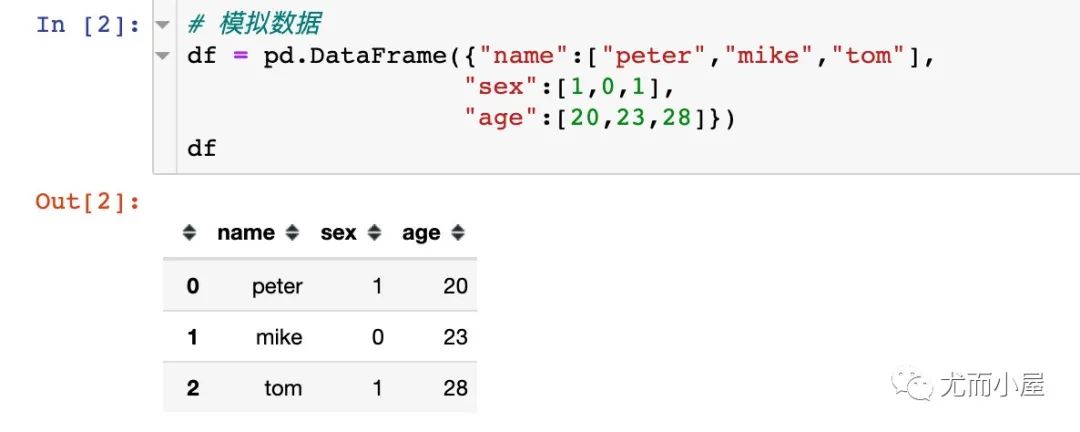Click the name column header
The width and height of the screenshot is (1080, 432).
[x=246, y=233]
